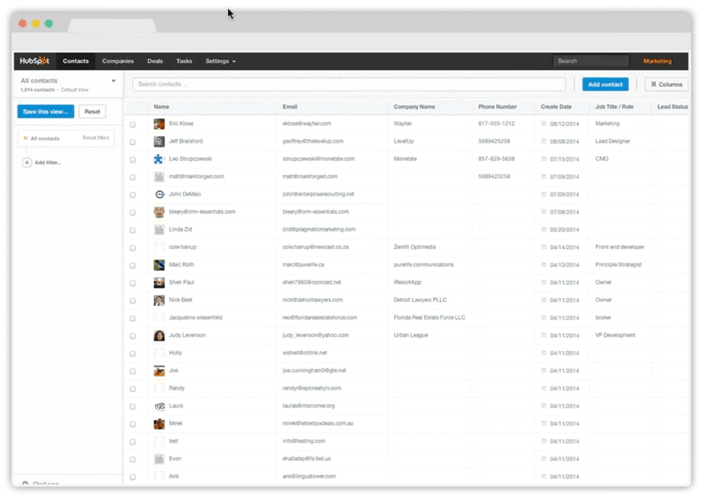
Task: Click Linda Zid's placeholder avatar
Action: [x=159, y=229]
